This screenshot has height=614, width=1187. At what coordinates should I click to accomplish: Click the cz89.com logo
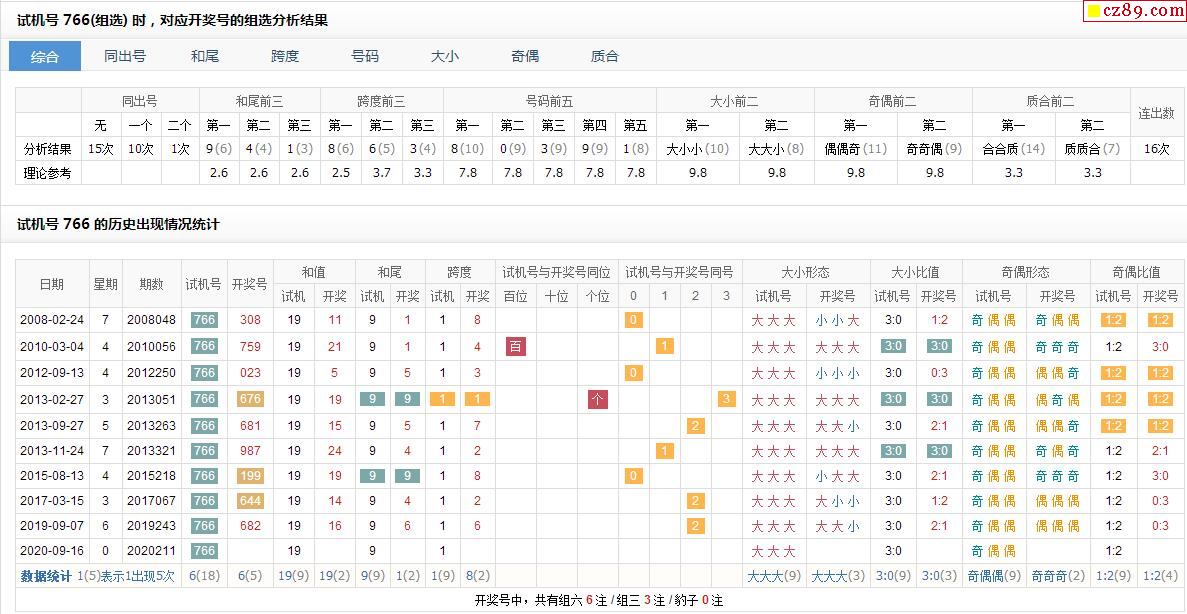(x=1135, y=11)
